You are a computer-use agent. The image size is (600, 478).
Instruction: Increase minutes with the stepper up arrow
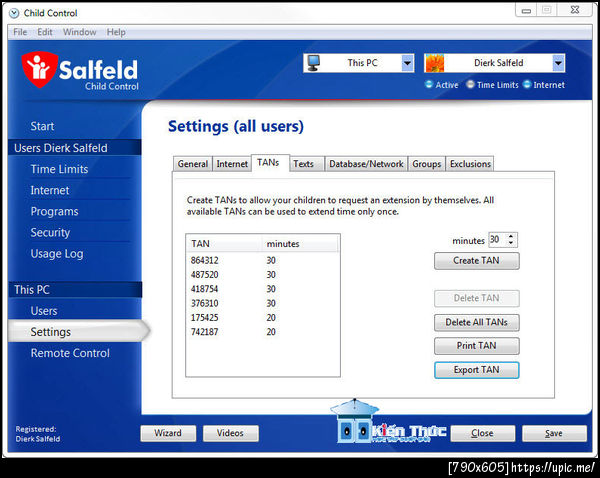tap(511, 236)
